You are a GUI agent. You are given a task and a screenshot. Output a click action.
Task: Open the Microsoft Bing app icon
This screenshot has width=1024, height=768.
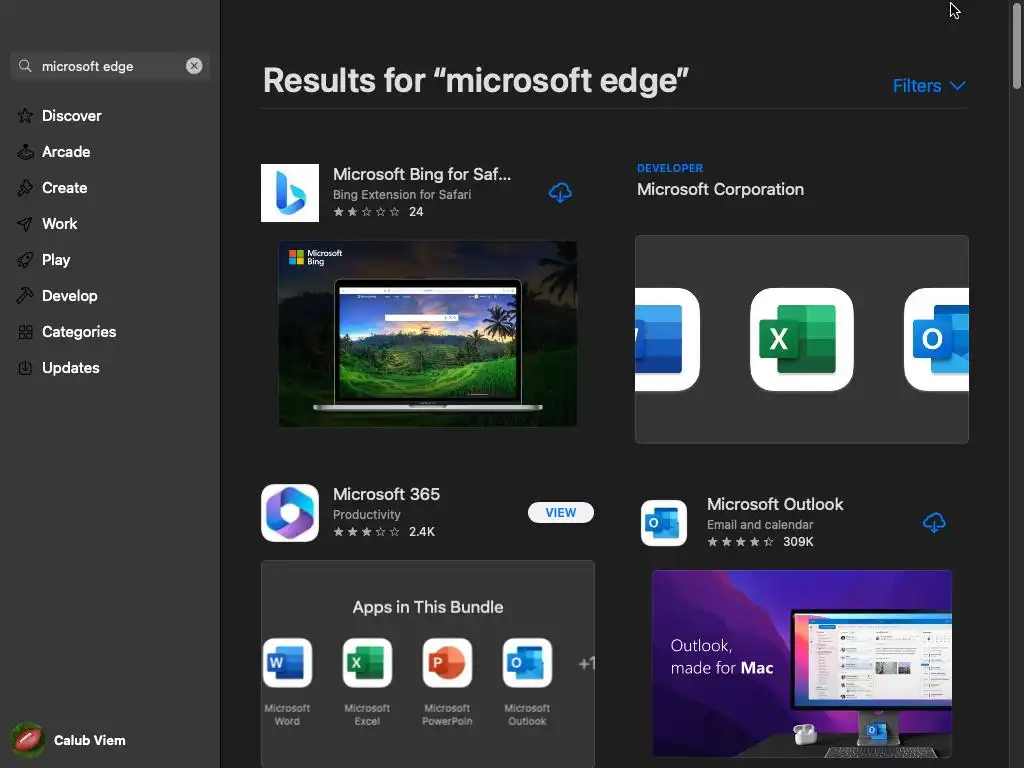pyautogui.click(x=290, y=193)
